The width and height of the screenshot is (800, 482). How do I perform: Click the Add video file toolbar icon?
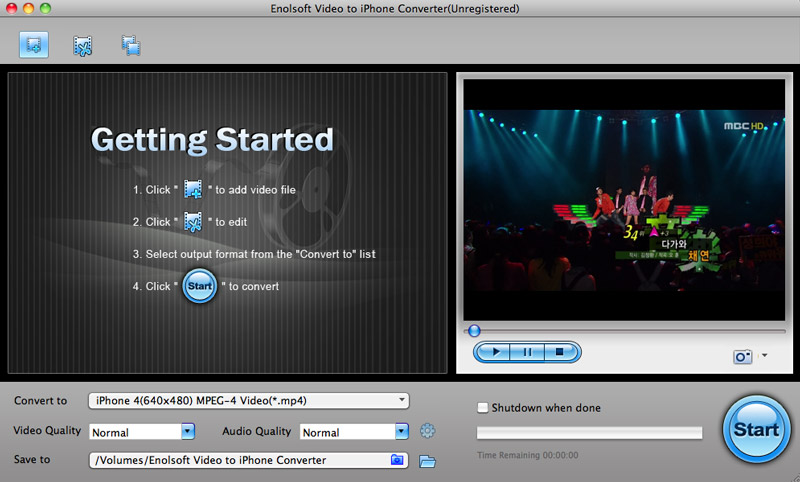[x=34, y=45]
